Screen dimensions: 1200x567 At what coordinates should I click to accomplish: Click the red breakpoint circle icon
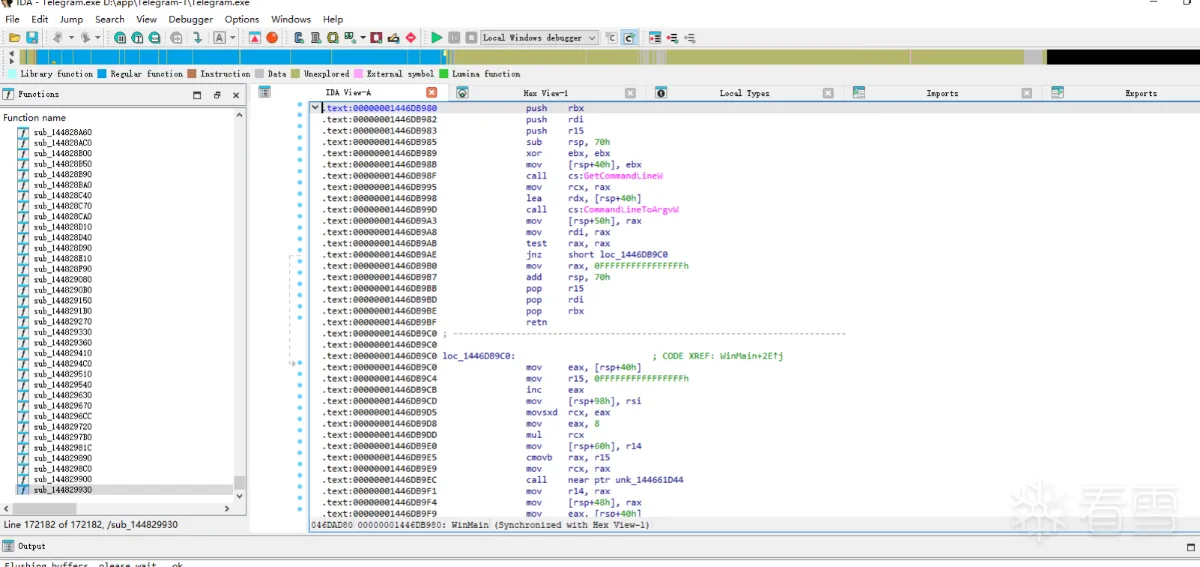click(272, 38)
